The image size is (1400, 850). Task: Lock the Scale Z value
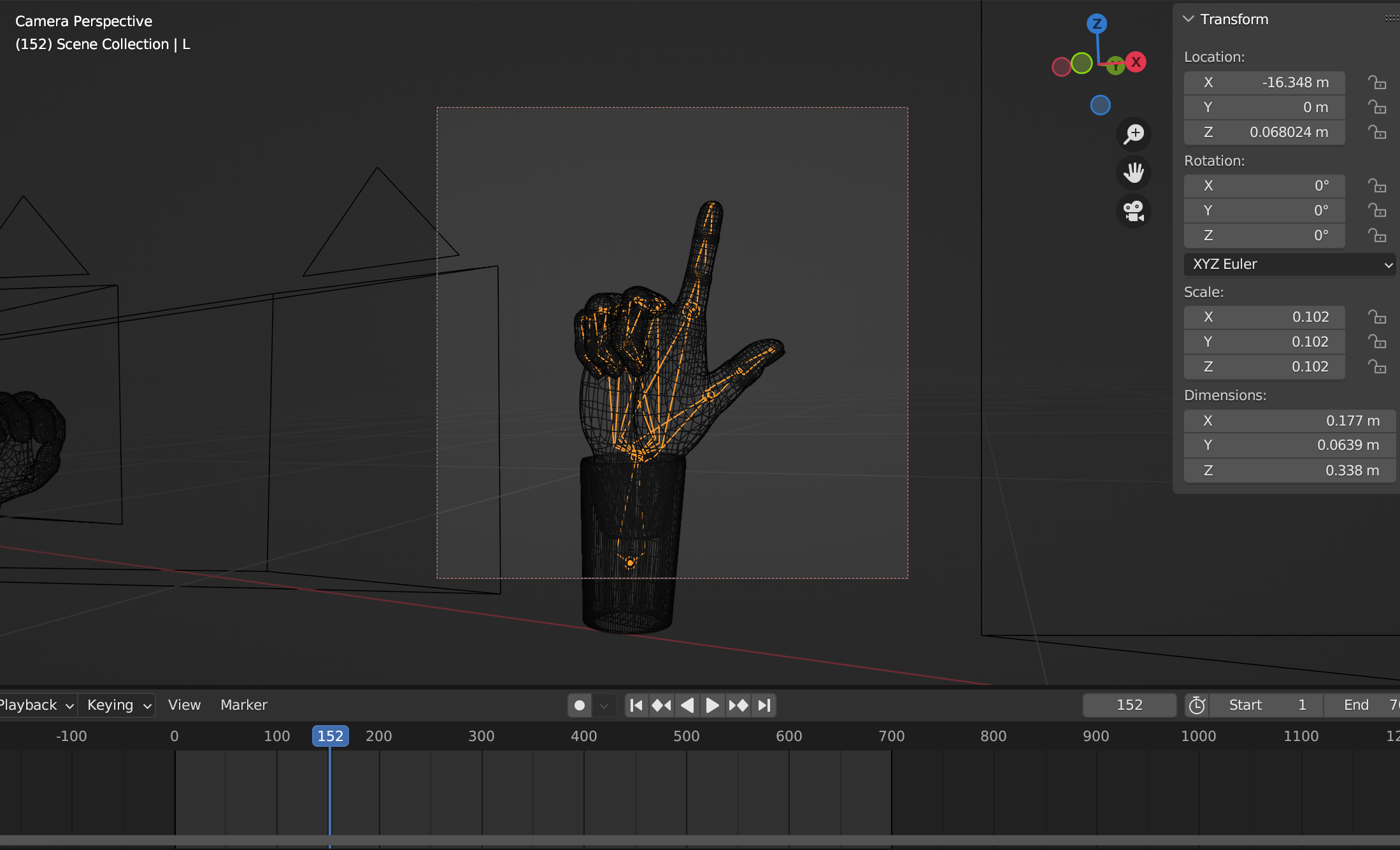(1377, 367)
